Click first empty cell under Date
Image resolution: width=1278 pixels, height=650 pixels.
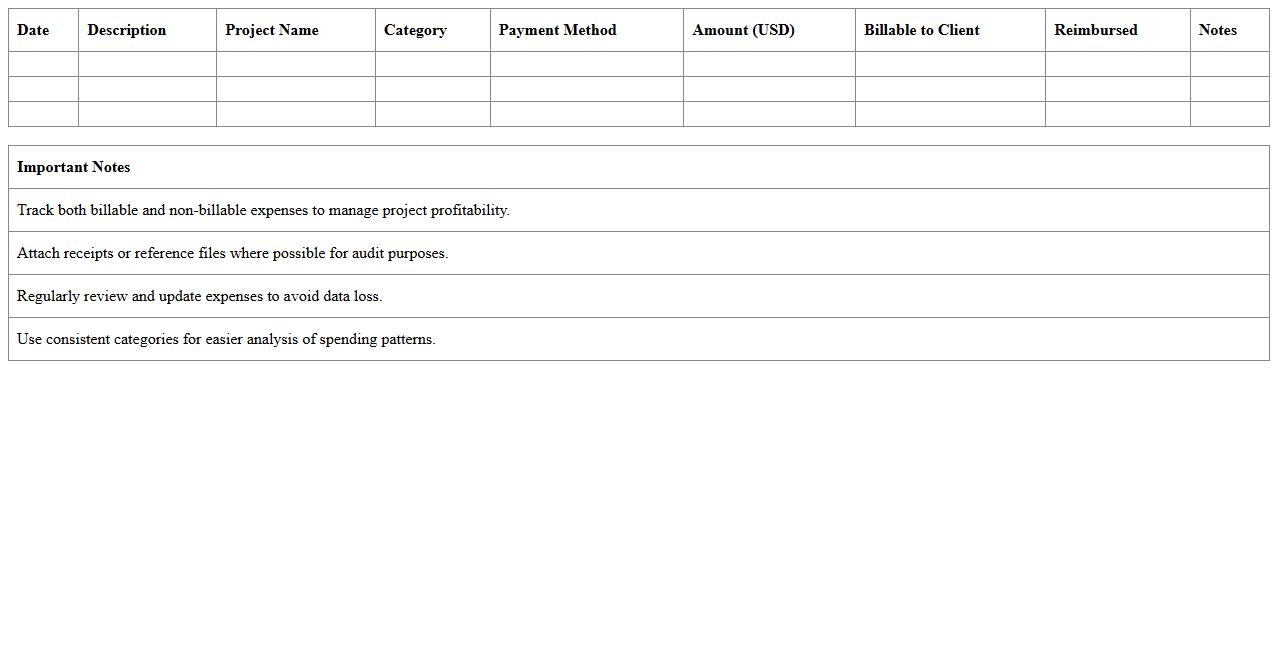click(x=43, y=64)
